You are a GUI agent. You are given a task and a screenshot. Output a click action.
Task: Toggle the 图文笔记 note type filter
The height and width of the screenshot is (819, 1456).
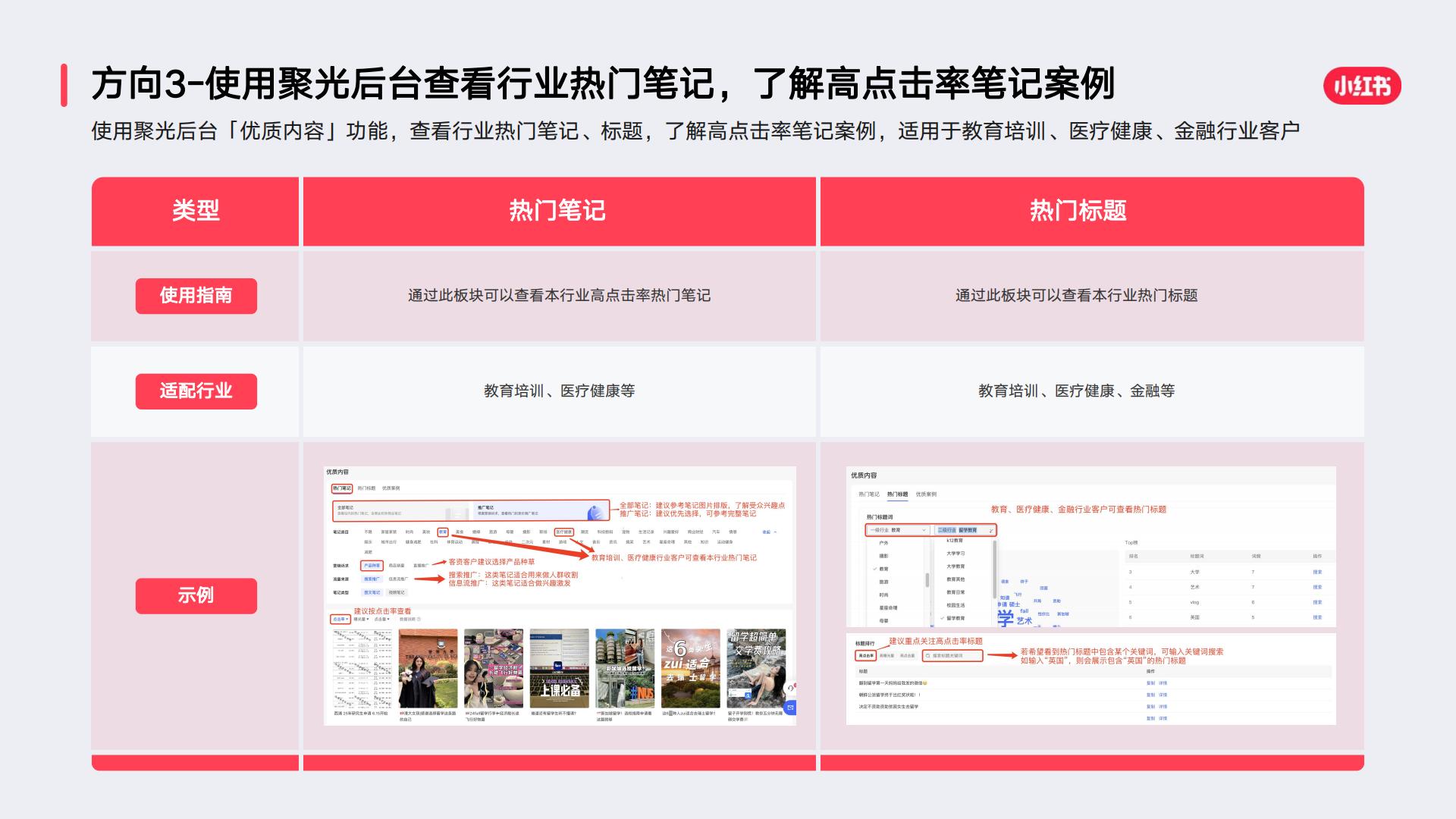click(x=373, y=592)
